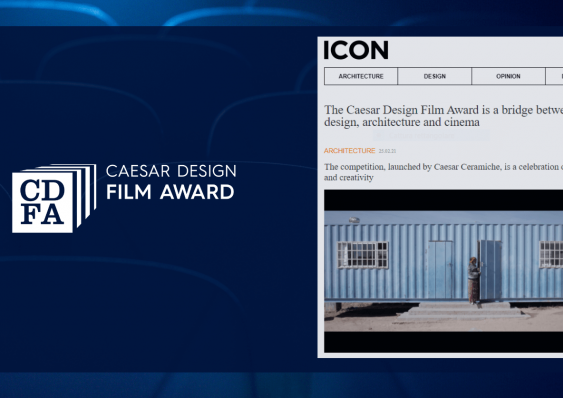Open the Architecture navigation tab

point(361,76)
